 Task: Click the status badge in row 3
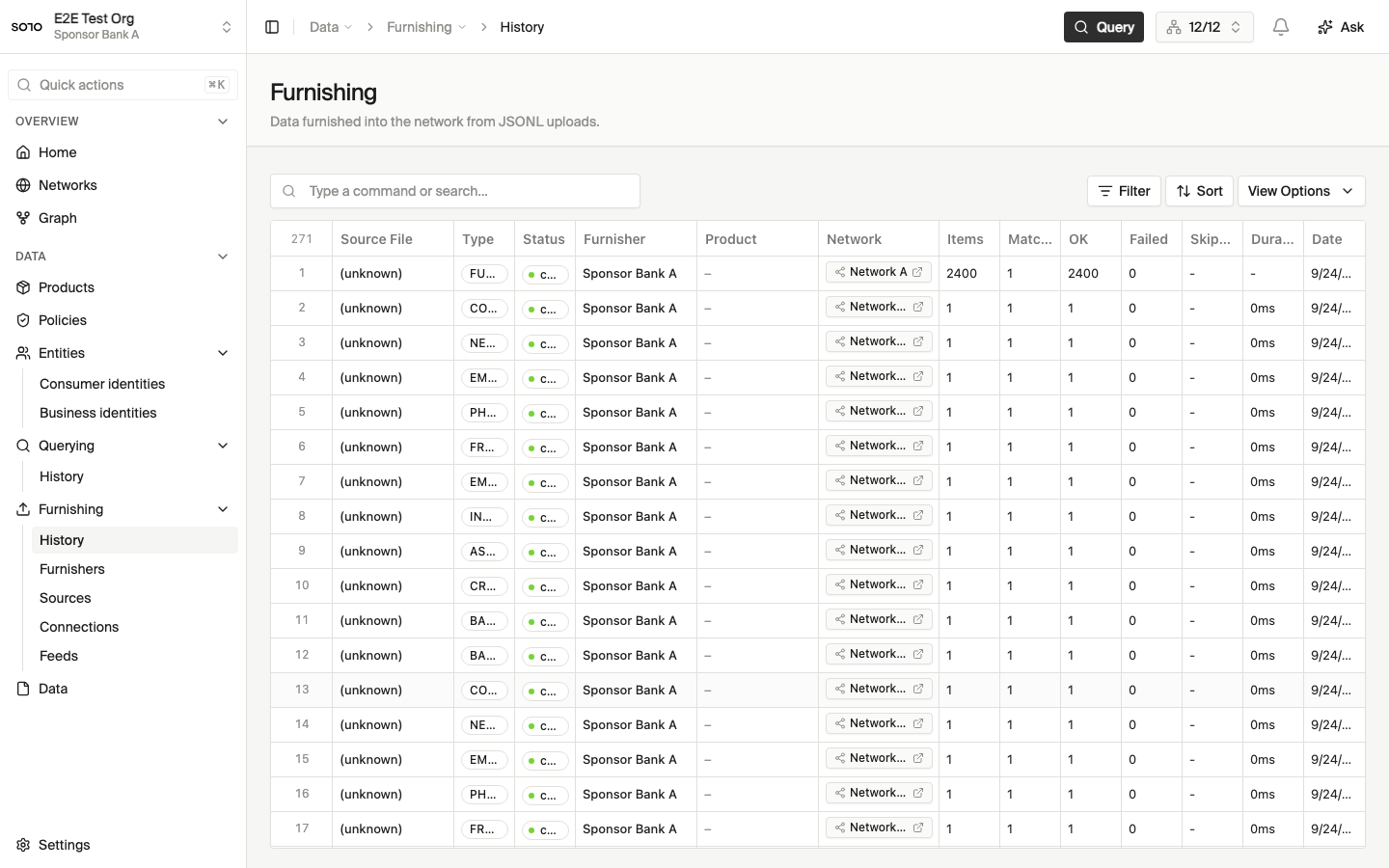pos(545,343)
